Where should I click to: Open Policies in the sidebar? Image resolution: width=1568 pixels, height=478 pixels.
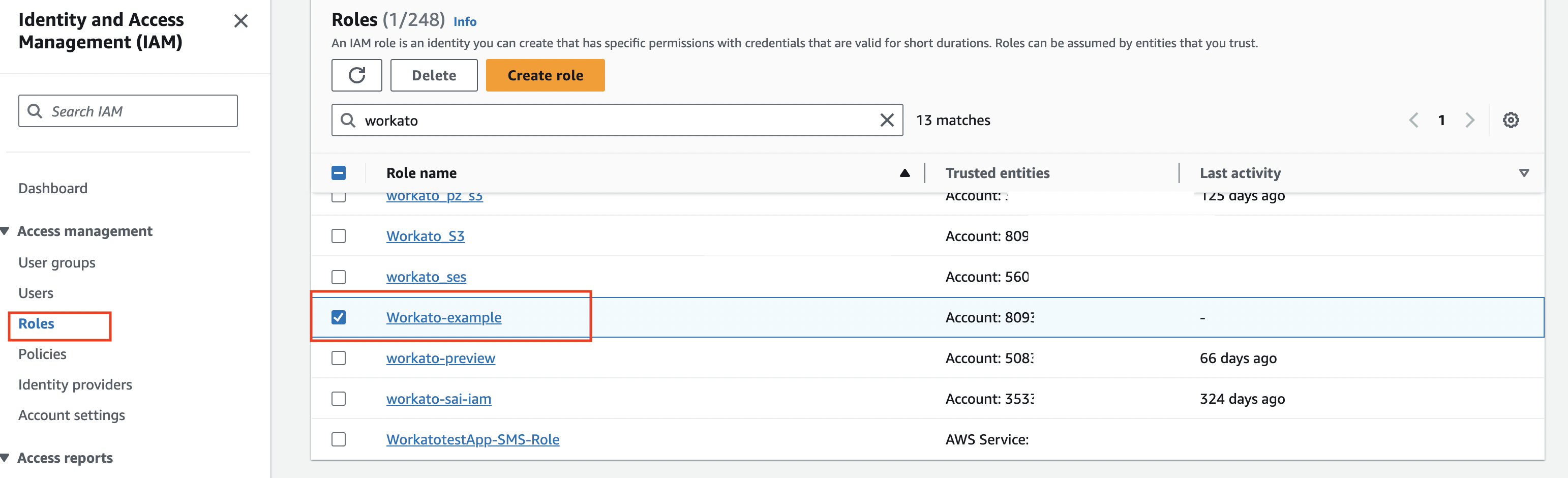pyautogui.click(x=42, y=354)
